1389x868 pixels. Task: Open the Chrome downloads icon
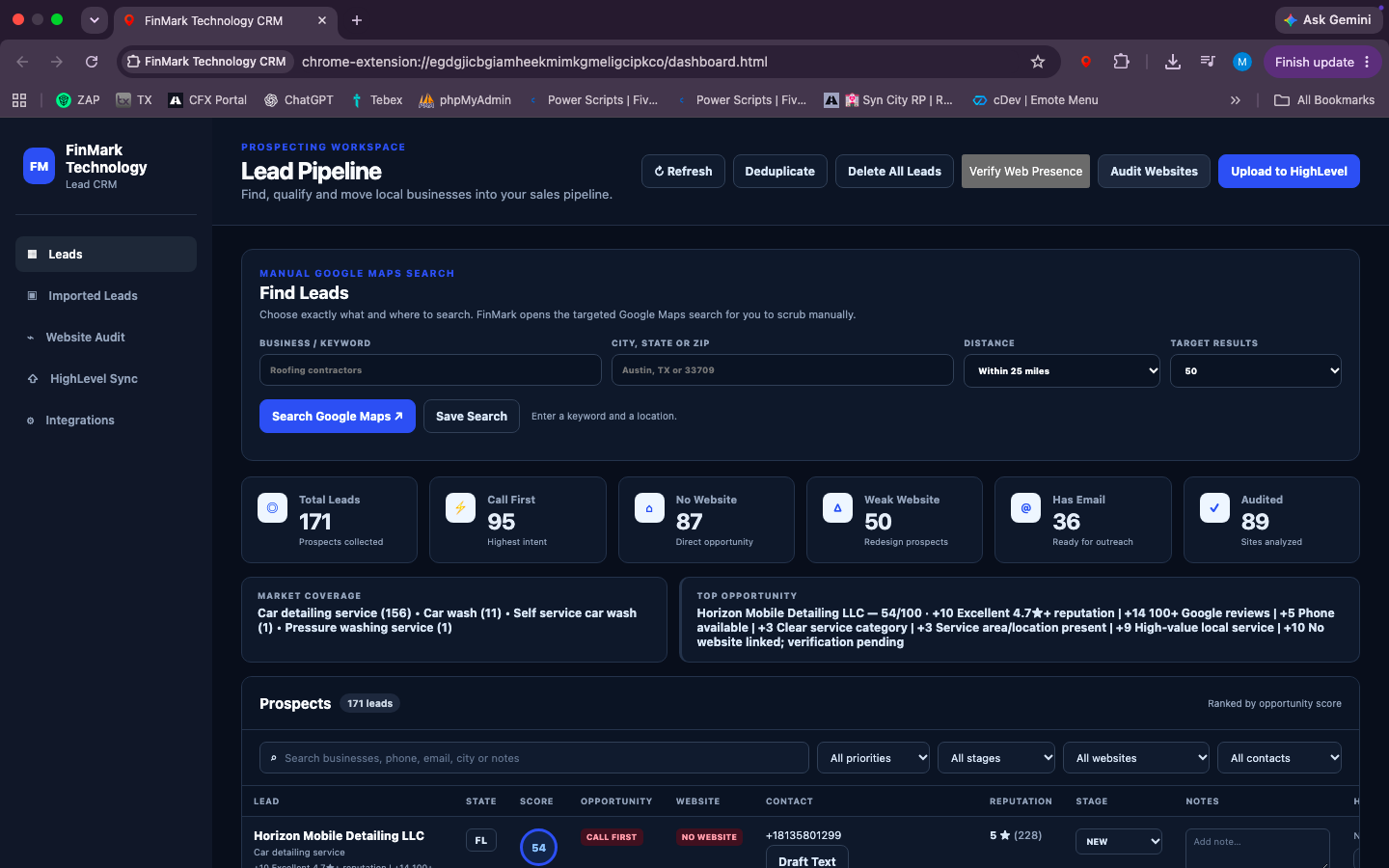pyautogui.click(x=1173, y=62)
